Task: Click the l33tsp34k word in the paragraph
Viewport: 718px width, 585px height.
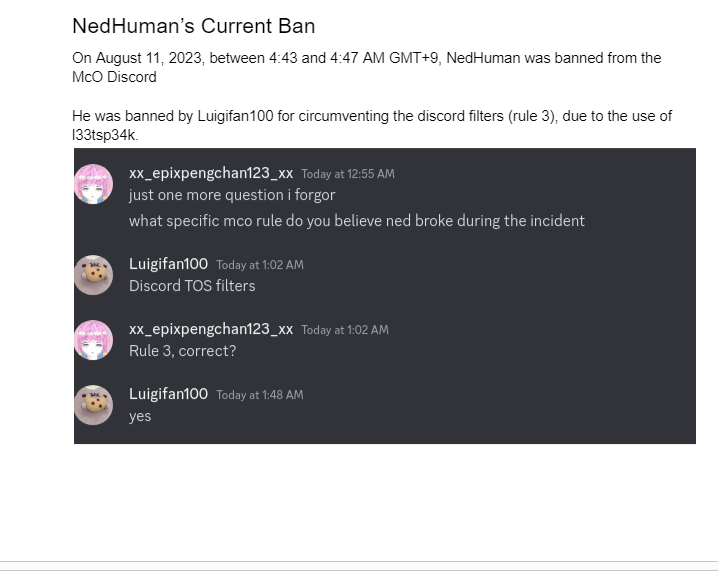Action: (105, 135)
